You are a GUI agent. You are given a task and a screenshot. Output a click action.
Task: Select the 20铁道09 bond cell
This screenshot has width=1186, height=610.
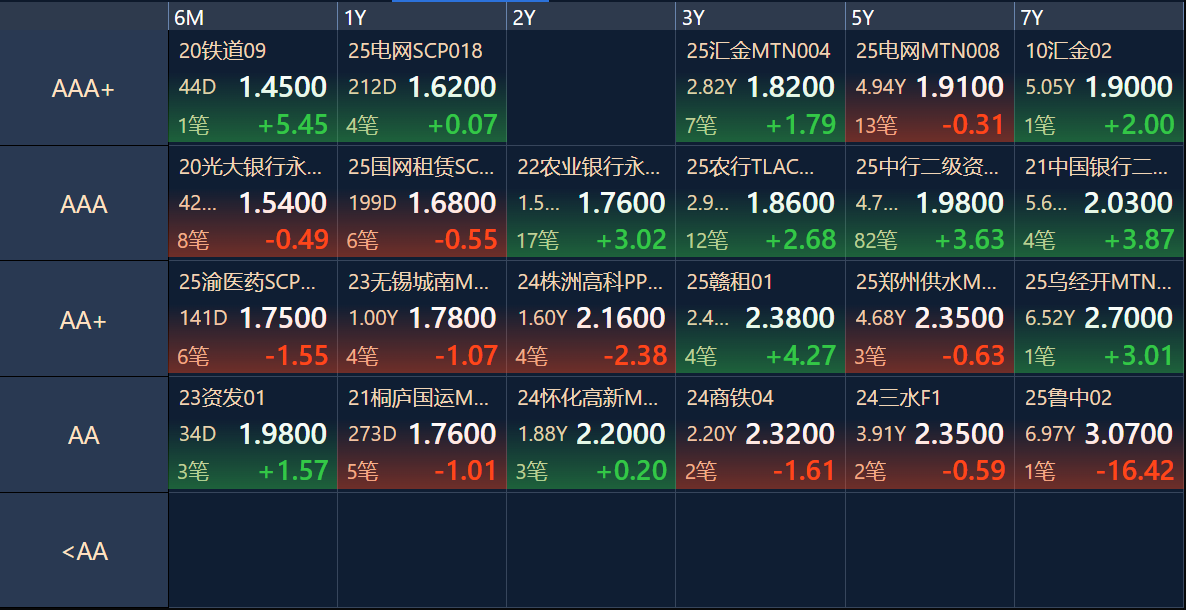coord(253,87)
